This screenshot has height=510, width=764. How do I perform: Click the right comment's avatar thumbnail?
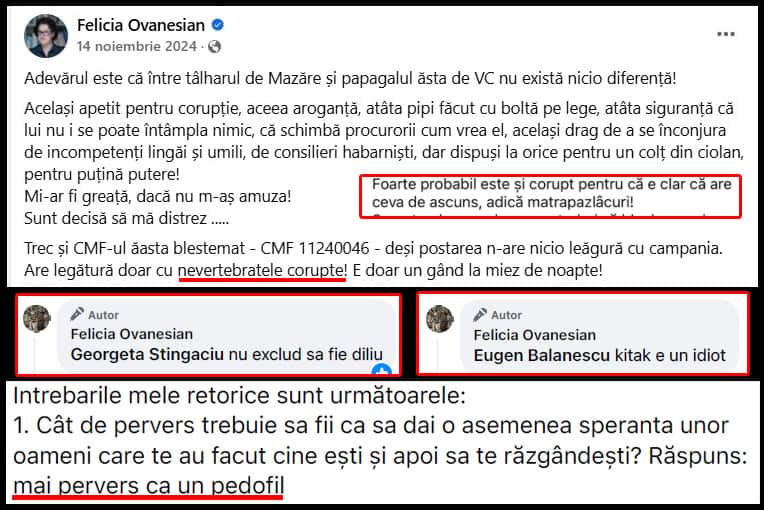pos(440,319)
